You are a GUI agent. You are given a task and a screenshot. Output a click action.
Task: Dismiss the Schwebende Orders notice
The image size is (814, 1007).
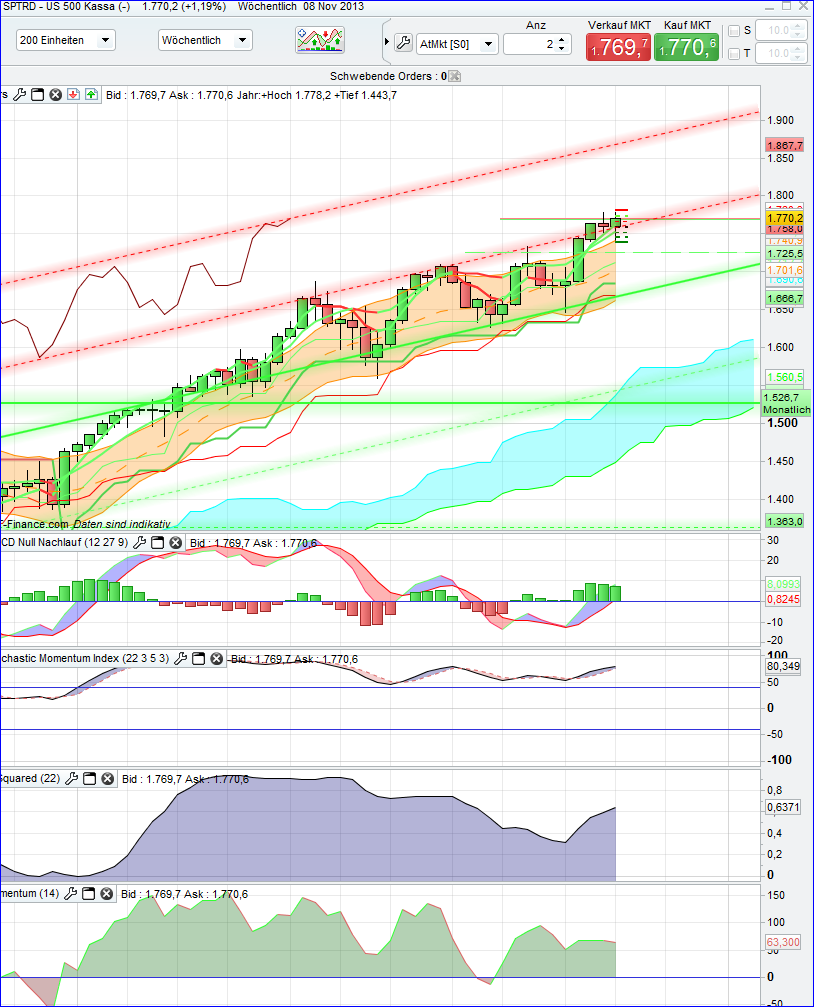click(454, 77)
